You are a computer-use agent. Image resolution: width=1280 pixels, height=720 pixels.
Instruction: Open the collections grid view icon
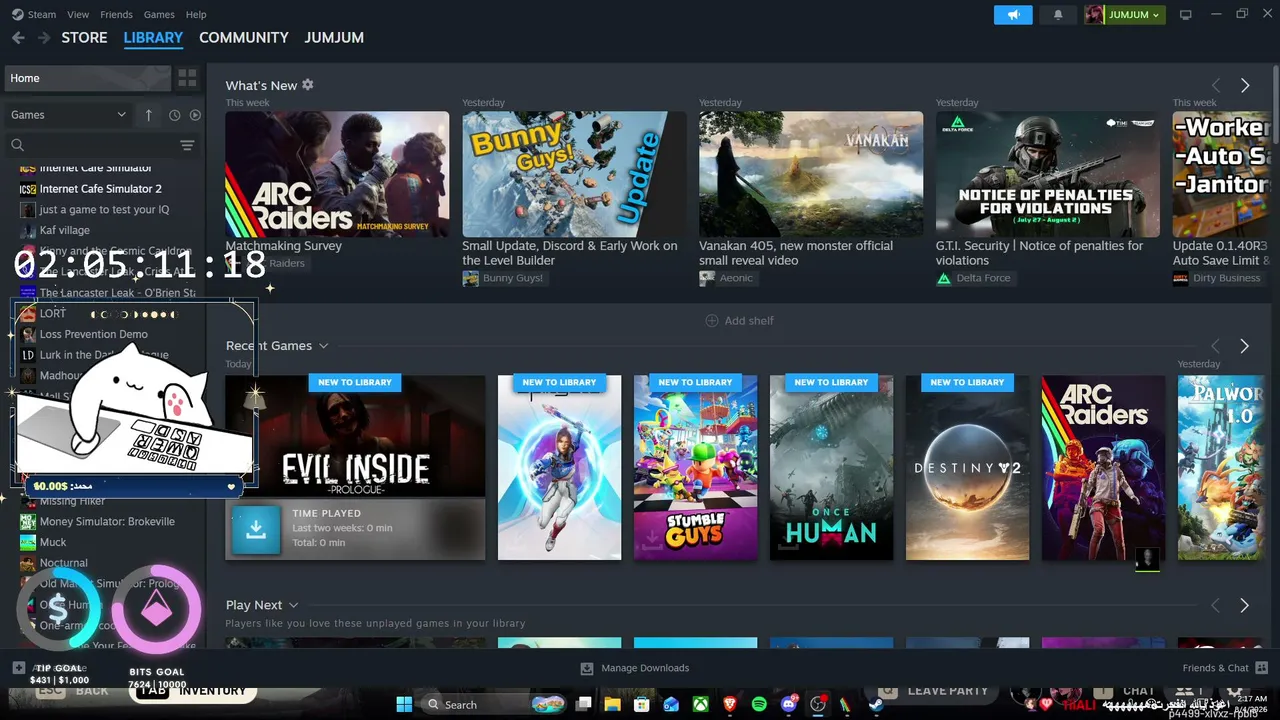coord(187,78)
